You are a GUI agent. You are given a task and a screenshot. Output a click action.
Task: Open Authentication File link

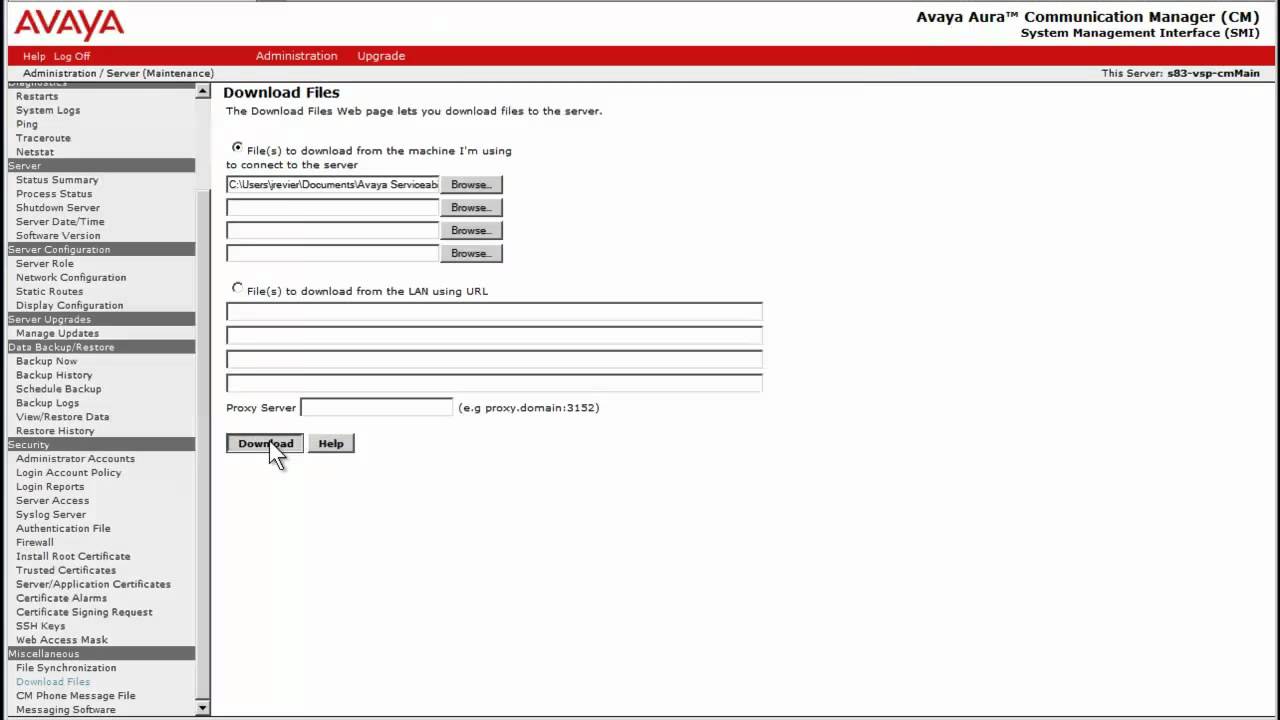pos(63,530)
